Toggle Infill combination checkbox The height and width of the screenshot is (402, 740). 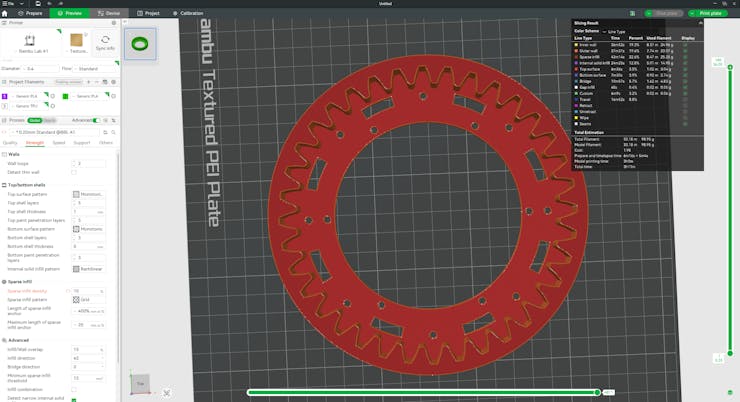click(74, 390)
